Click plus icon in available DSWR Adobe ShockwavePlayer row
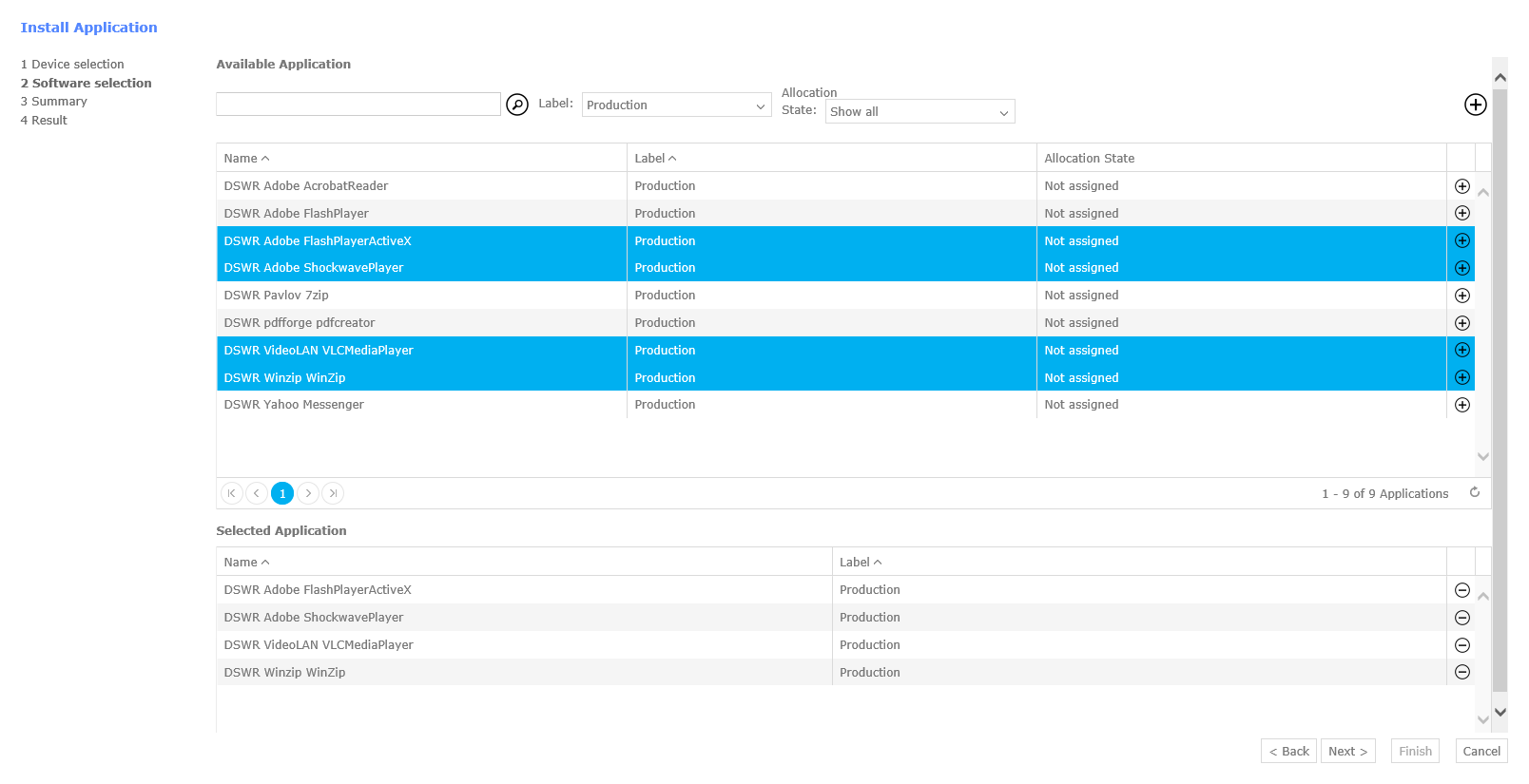Viewport: 1529px width, 784px height. tap(1462, 268)
